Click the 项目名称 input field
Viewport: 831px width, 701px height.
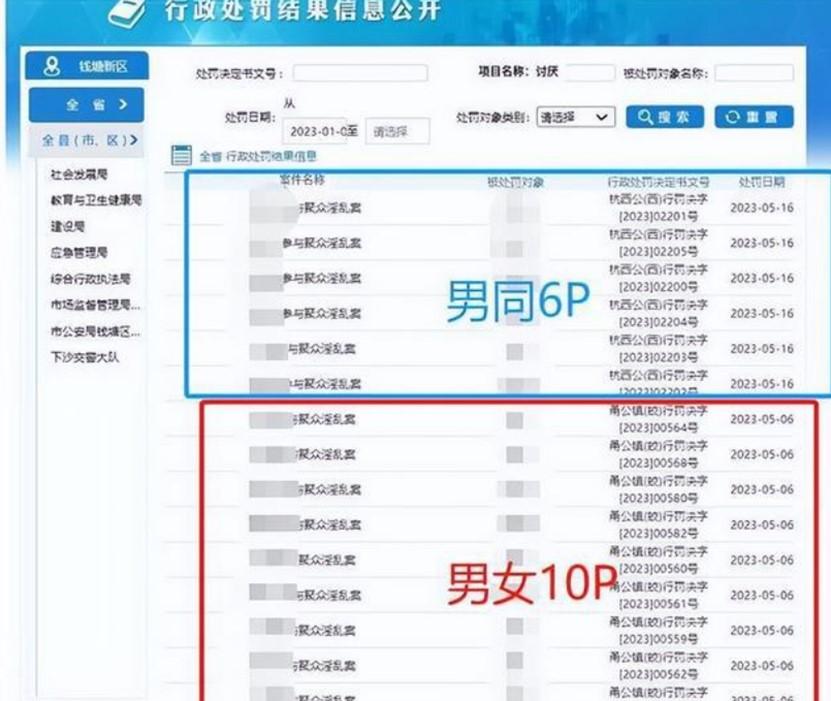point(590,72)
